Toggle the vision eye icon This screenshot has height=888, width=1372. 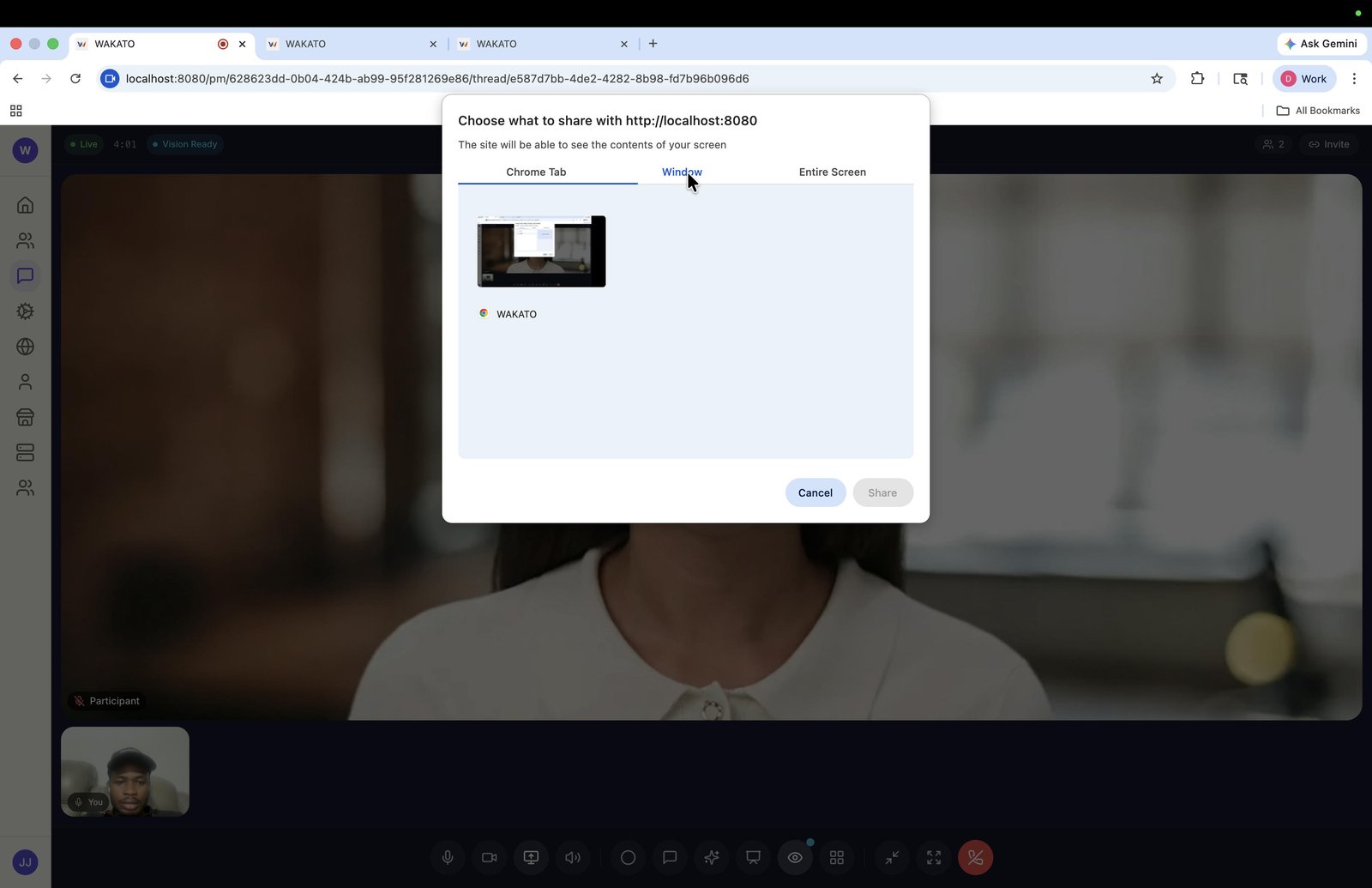coord(795,857)
